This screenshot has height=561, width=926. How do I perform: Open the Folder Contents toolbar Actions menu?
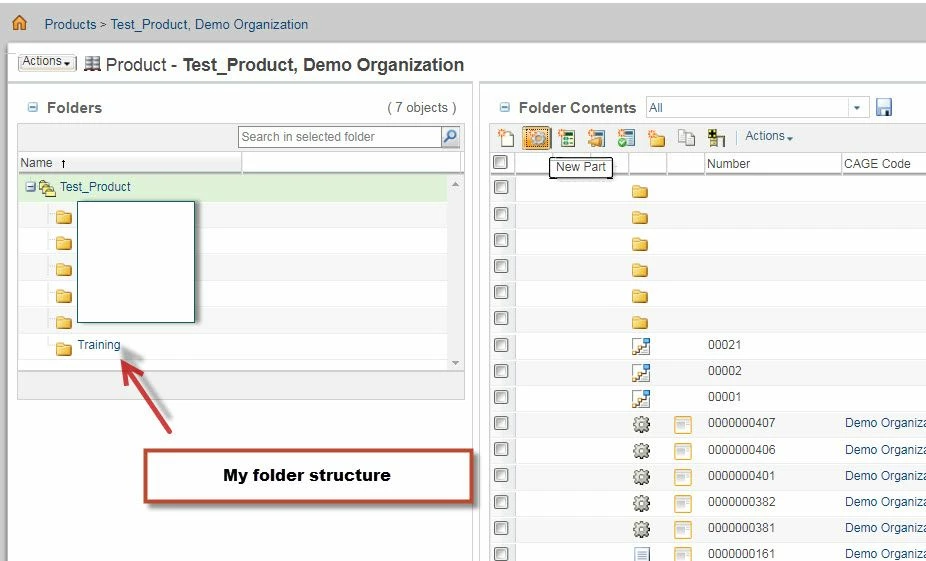[769, 136]
